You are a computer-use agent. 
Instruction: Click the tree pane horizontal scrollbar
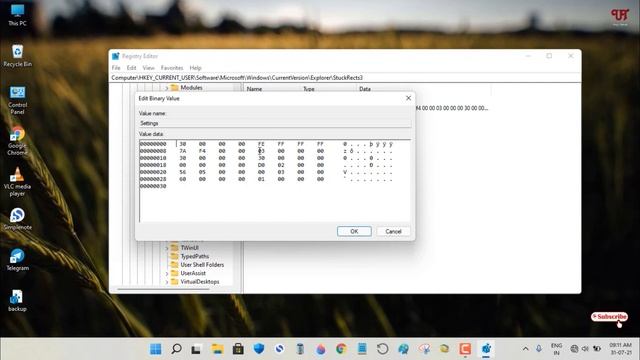tap(163, 289)
